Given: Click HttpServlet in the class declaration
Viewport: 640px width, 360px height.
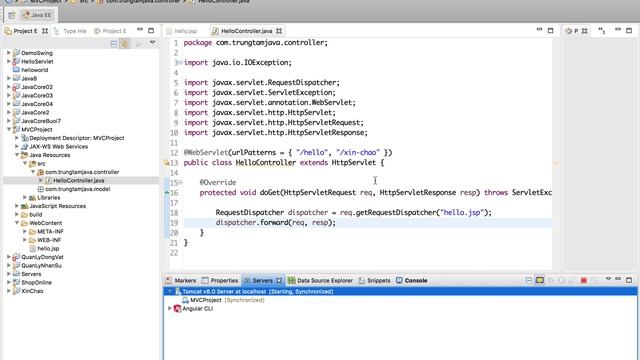Looking at the screenshot, I should click(353, 162).
